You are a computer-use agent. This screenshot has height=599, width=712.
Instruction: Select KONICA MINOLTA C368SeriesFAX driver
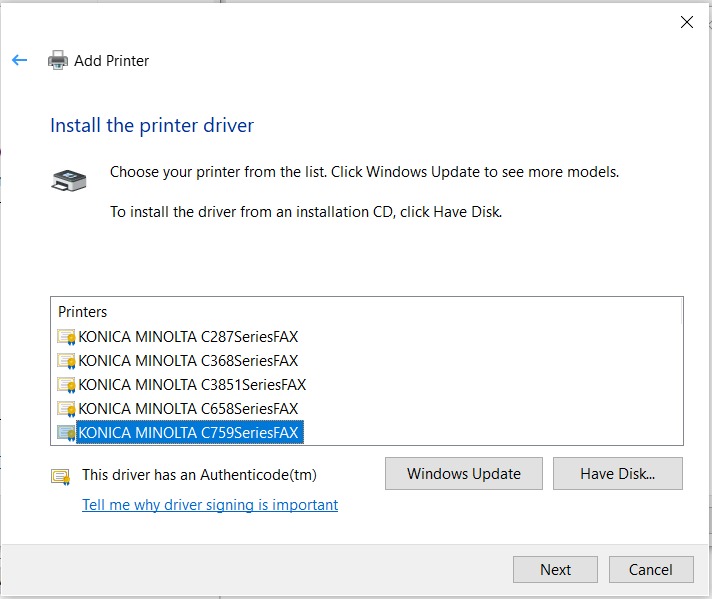pos(188,361)
